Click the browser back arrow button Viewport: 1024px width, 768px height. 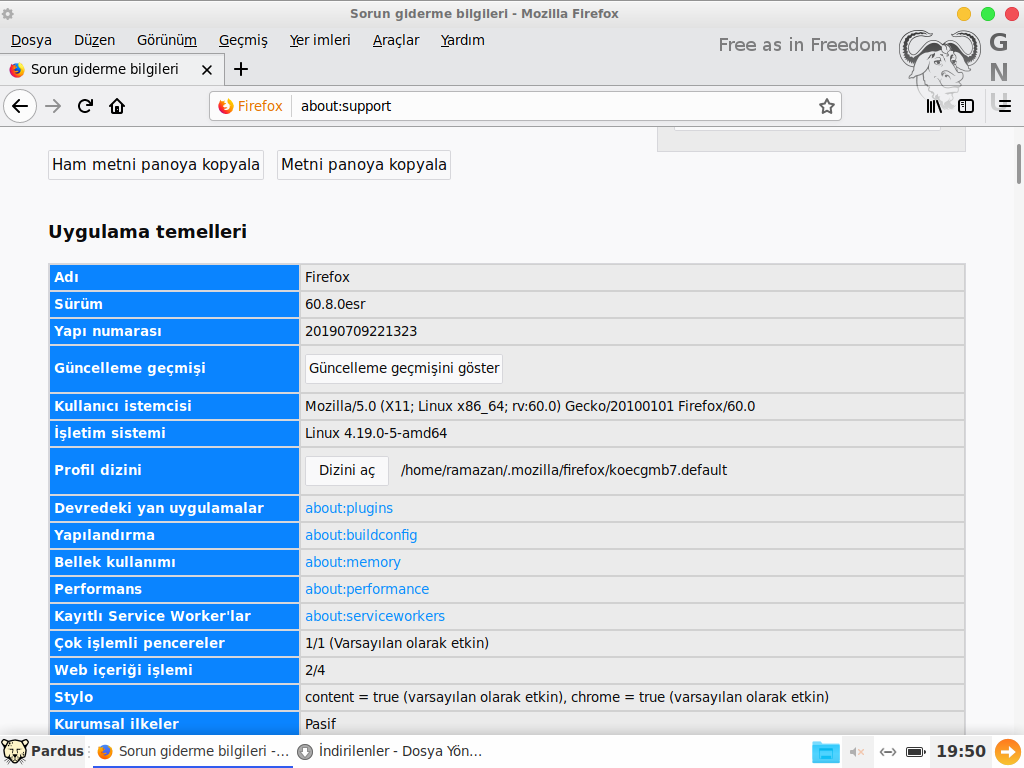pyautogui.click(x=20, y=106)
